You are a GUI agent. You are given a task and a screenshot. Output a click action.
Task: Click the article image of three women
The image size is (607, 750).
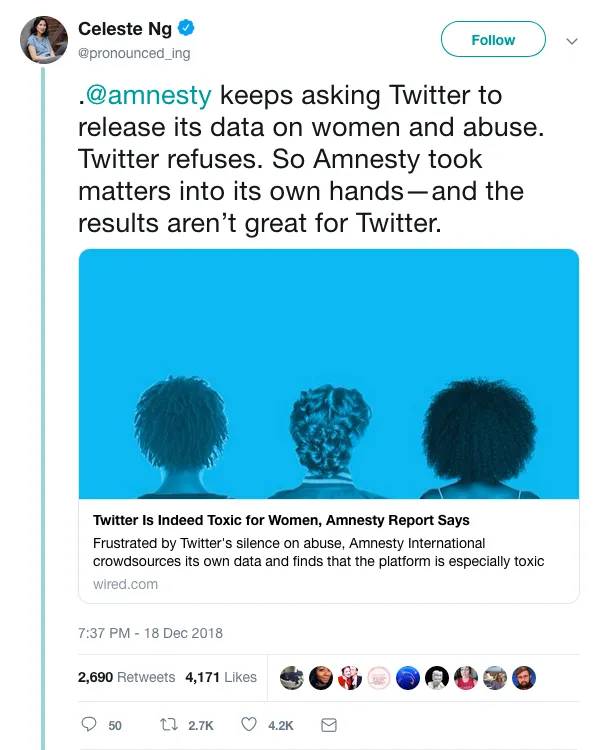329,374
